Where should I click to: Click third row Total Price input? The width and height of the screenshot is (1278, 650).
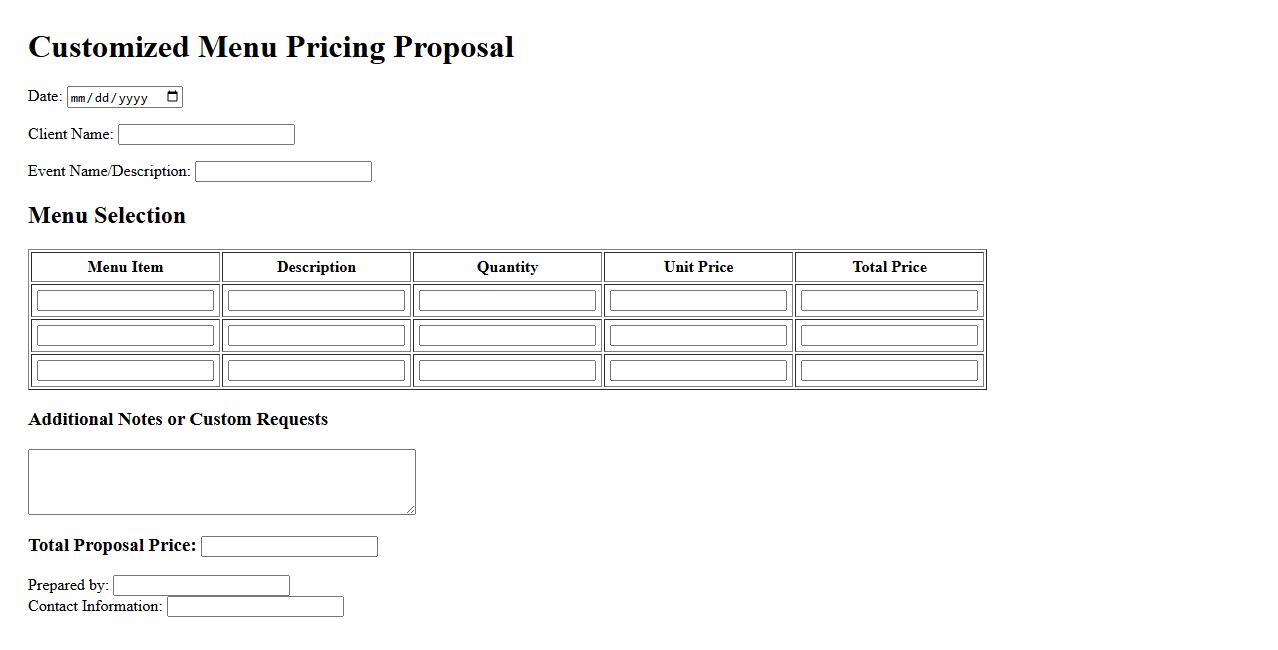point(889,370)
